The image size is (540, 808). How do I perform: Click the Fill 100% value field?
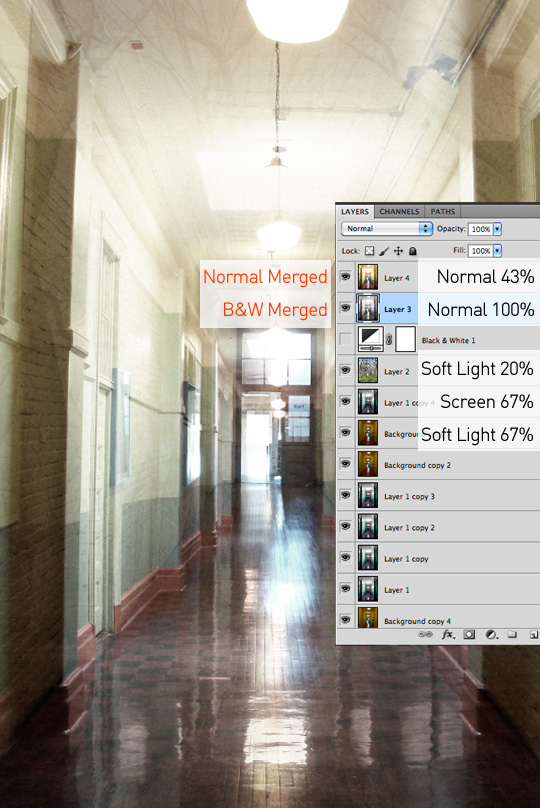click(480, 250)
